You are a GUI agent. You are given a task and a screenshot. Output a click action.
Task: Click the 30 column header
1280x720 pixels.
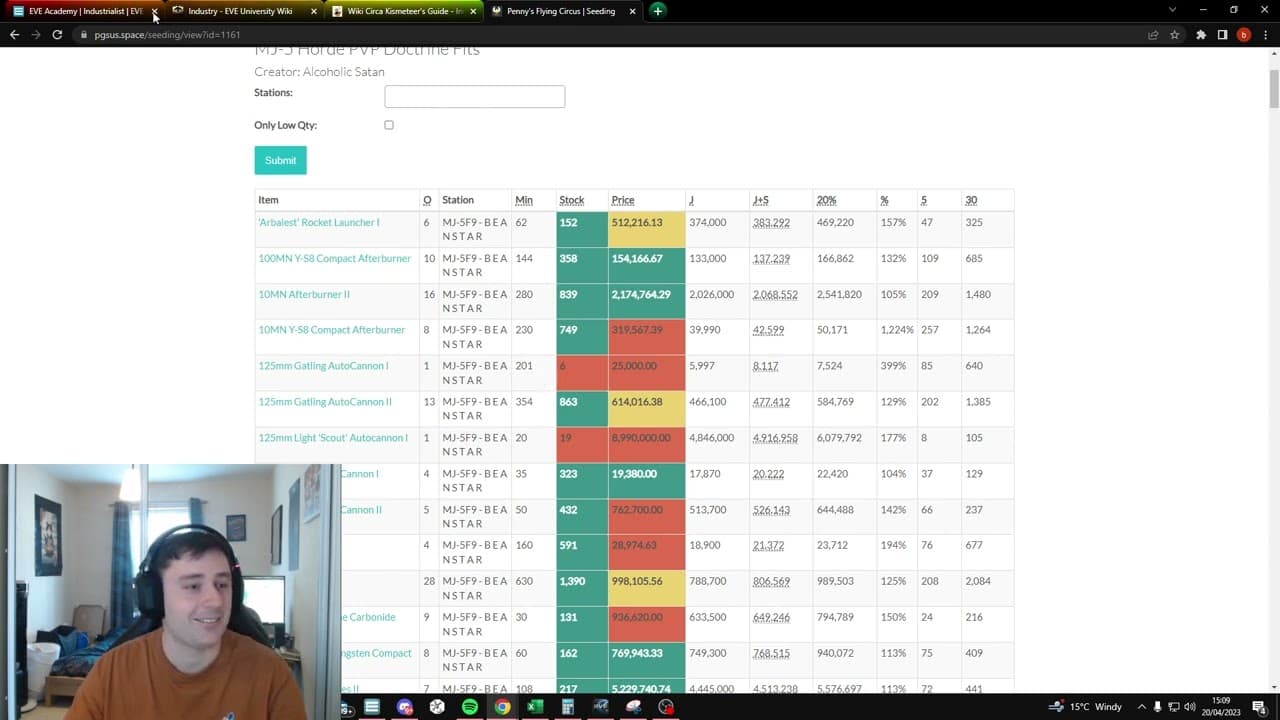971,200
